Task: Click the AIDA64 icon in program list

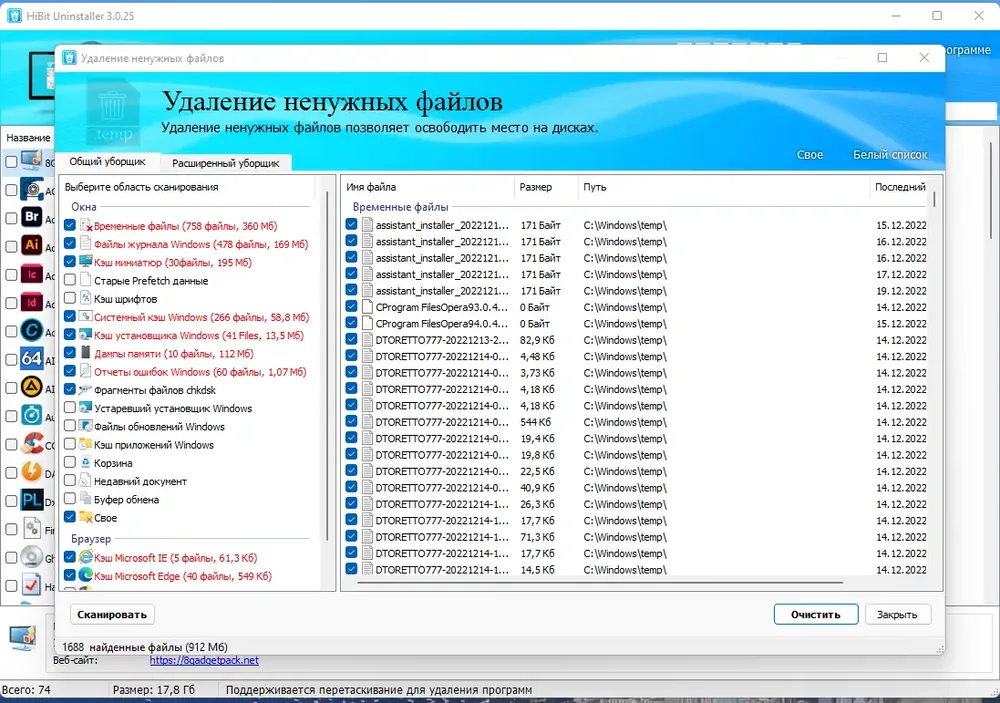Action: 31,359
